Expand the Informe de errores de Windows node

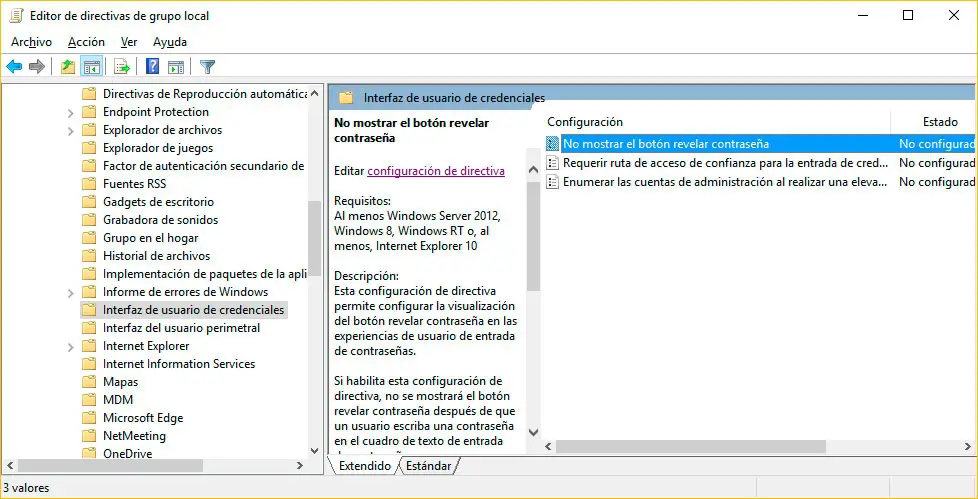(x=70, y=293)
